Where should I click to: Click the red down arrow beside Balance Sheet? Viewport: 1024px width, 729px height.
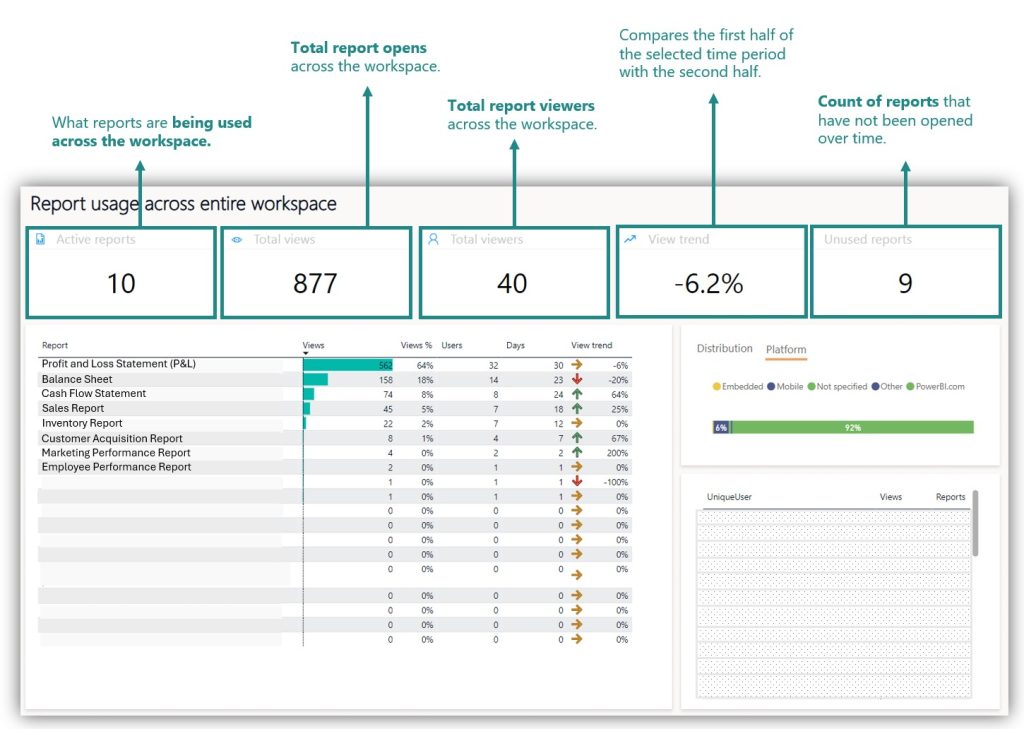click(578, 379)
